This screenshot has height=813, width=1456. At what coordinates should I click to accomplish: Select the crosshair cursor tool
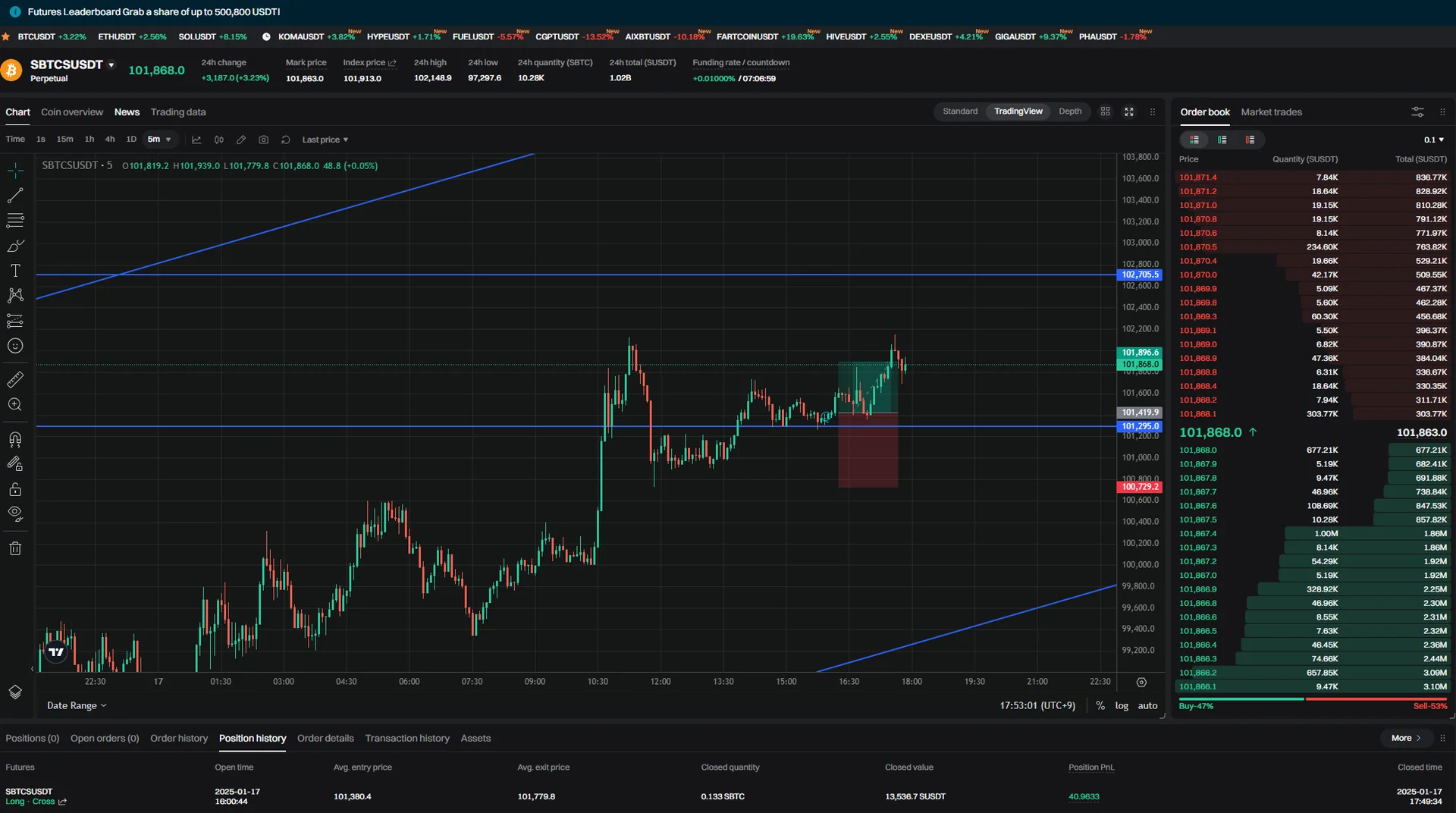[x=15, y=171]
